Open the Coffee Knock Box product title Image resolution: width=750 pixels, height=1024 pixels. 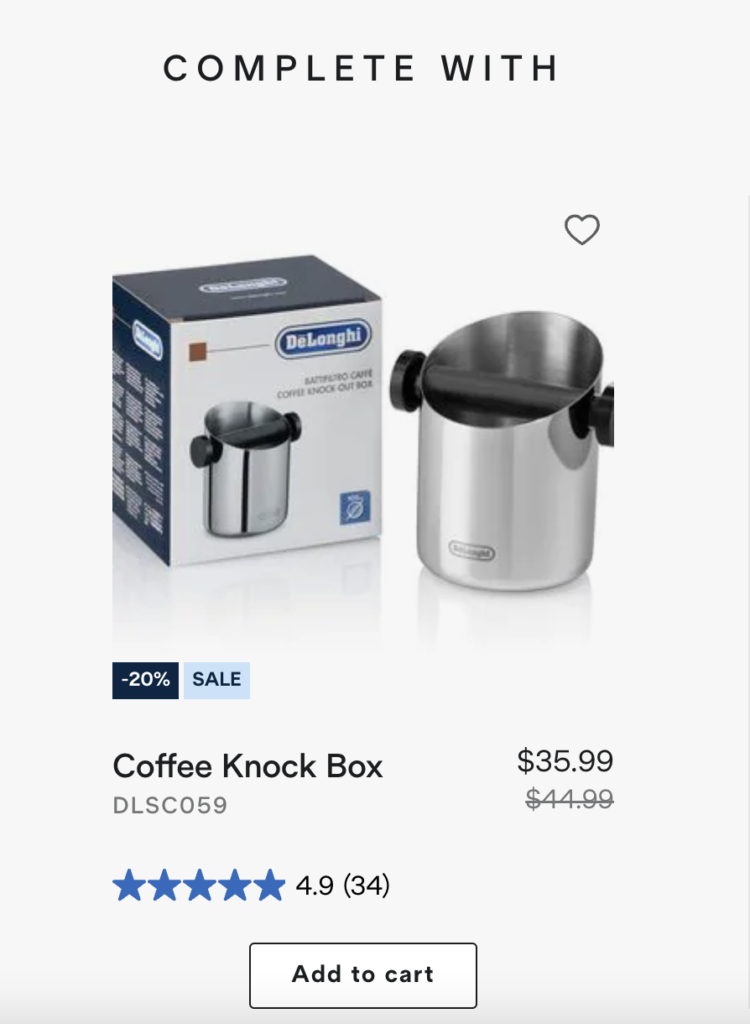click(248, 766)
